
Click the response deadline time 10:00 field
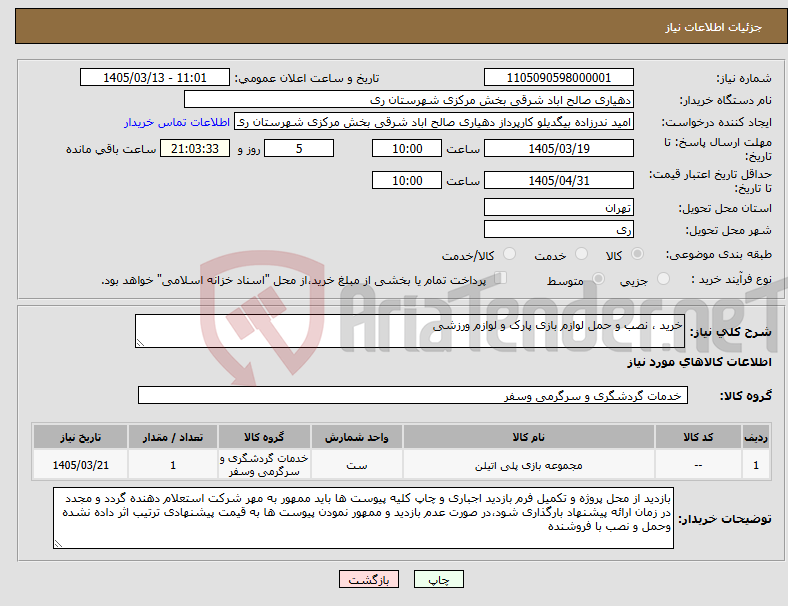pyautogui.click(x=407, y=148)
